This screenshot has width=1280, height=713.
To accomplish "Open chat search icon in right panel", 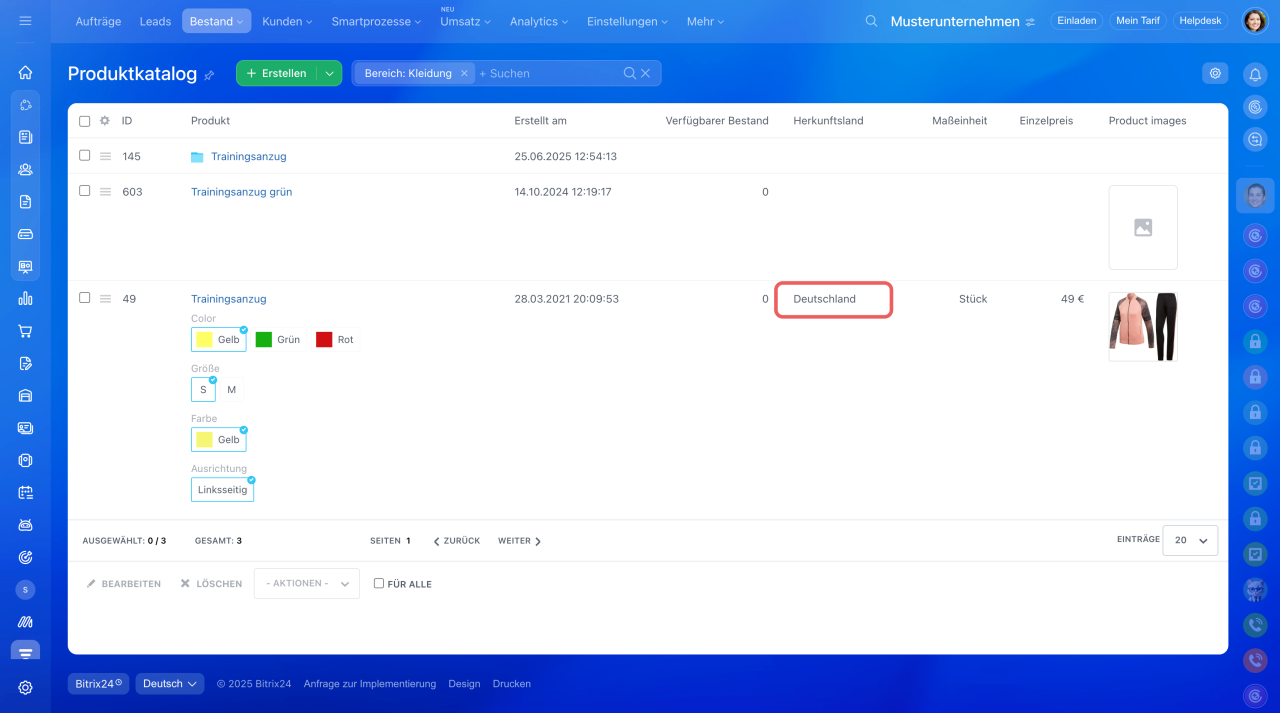I will click(1254, 139).
